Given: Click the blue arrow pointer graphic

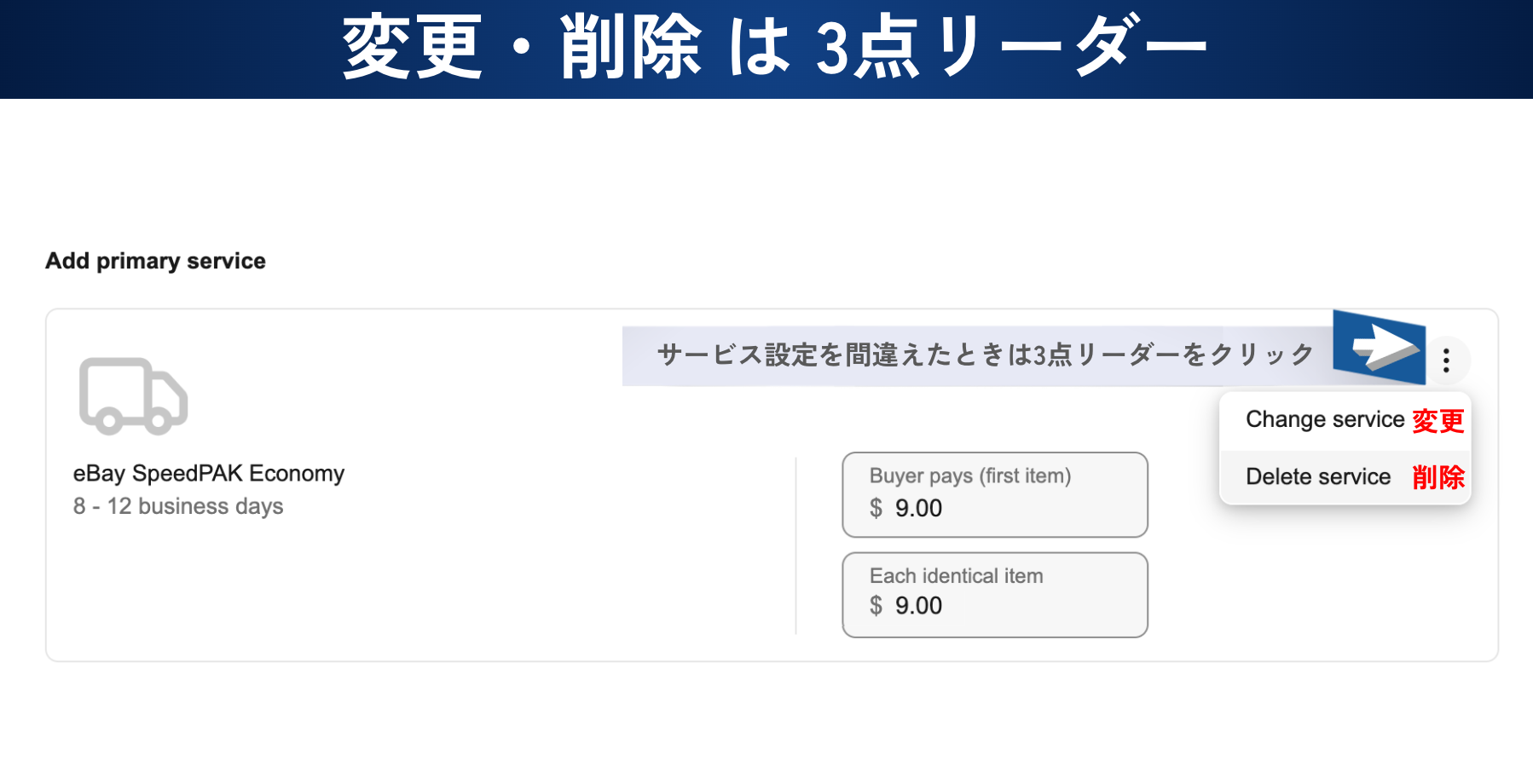Looking at the screenshot, I should click(x=1380, y=347).
